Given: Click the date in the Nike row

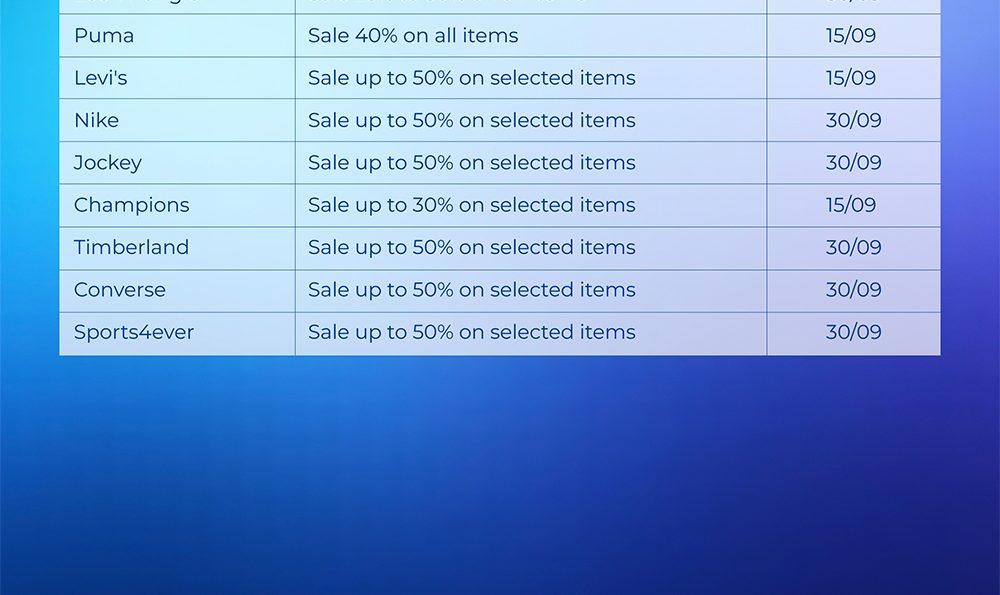Looking at the screenshot, I should tap(854, 120).
